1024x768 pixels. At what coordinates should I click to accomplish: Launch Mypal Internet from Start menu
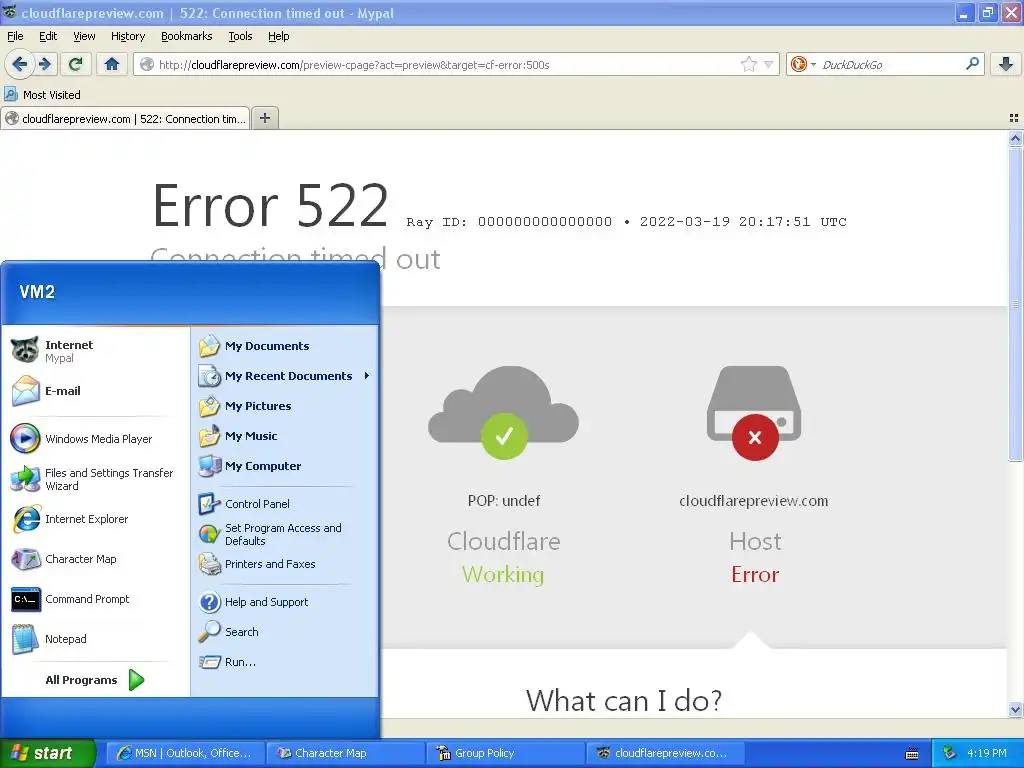point(95,351)
